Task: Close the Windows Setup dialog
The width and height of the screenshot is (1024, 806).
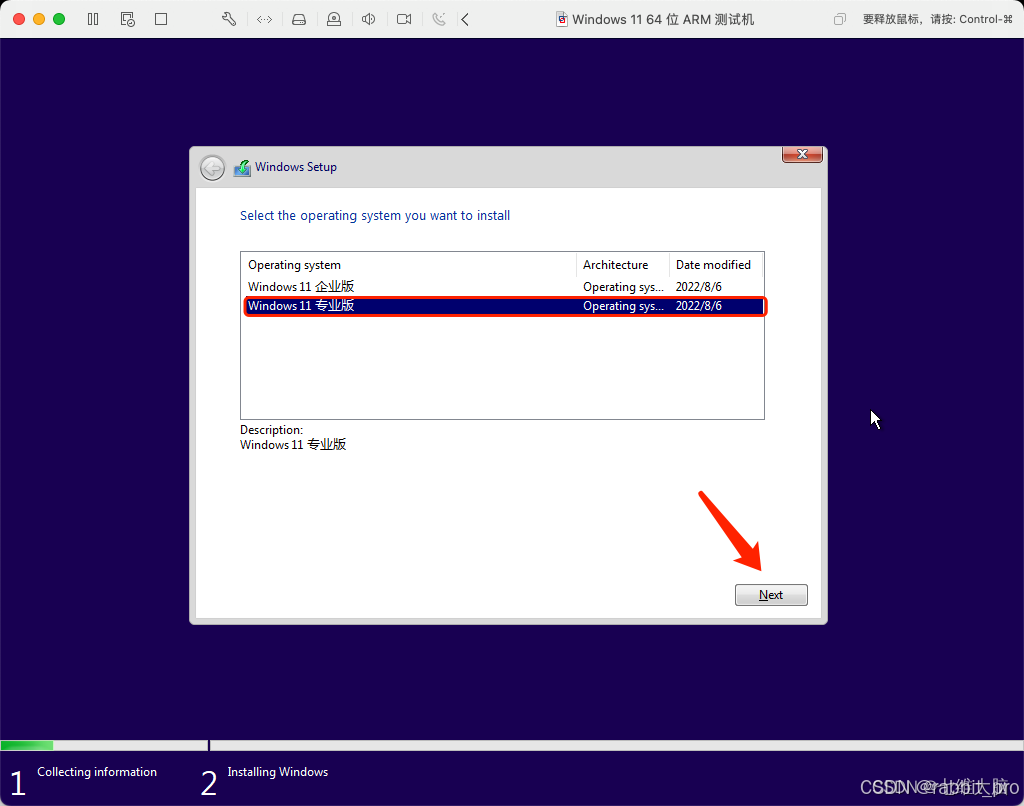Action: tap(802, 154)
